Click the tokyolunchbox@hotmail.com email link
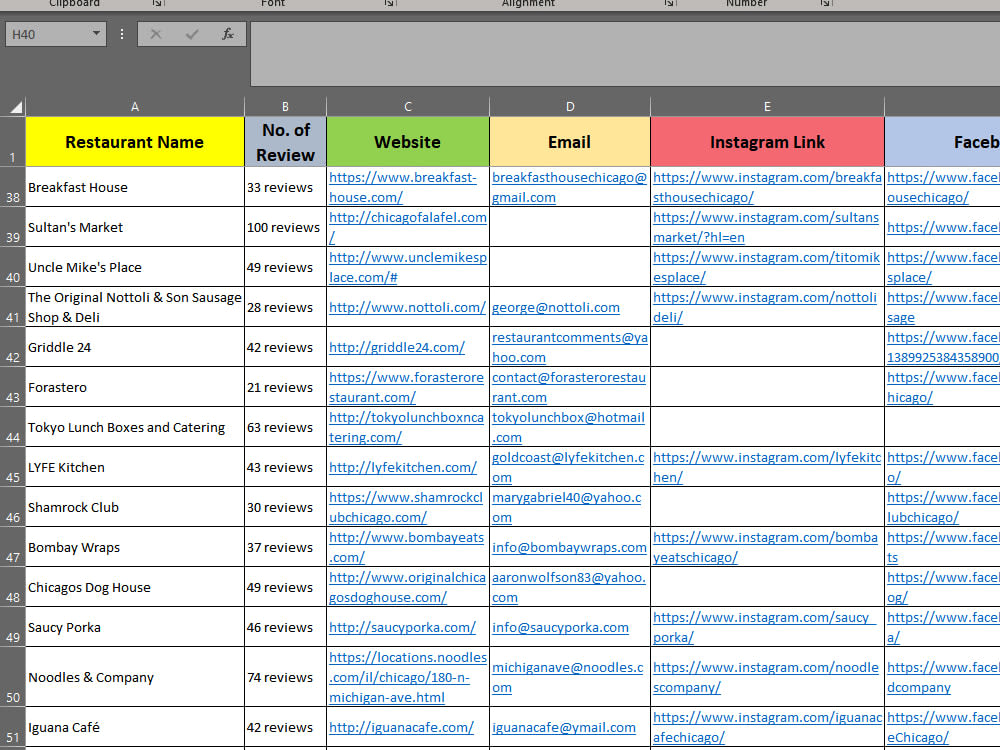 coord(568,427)
